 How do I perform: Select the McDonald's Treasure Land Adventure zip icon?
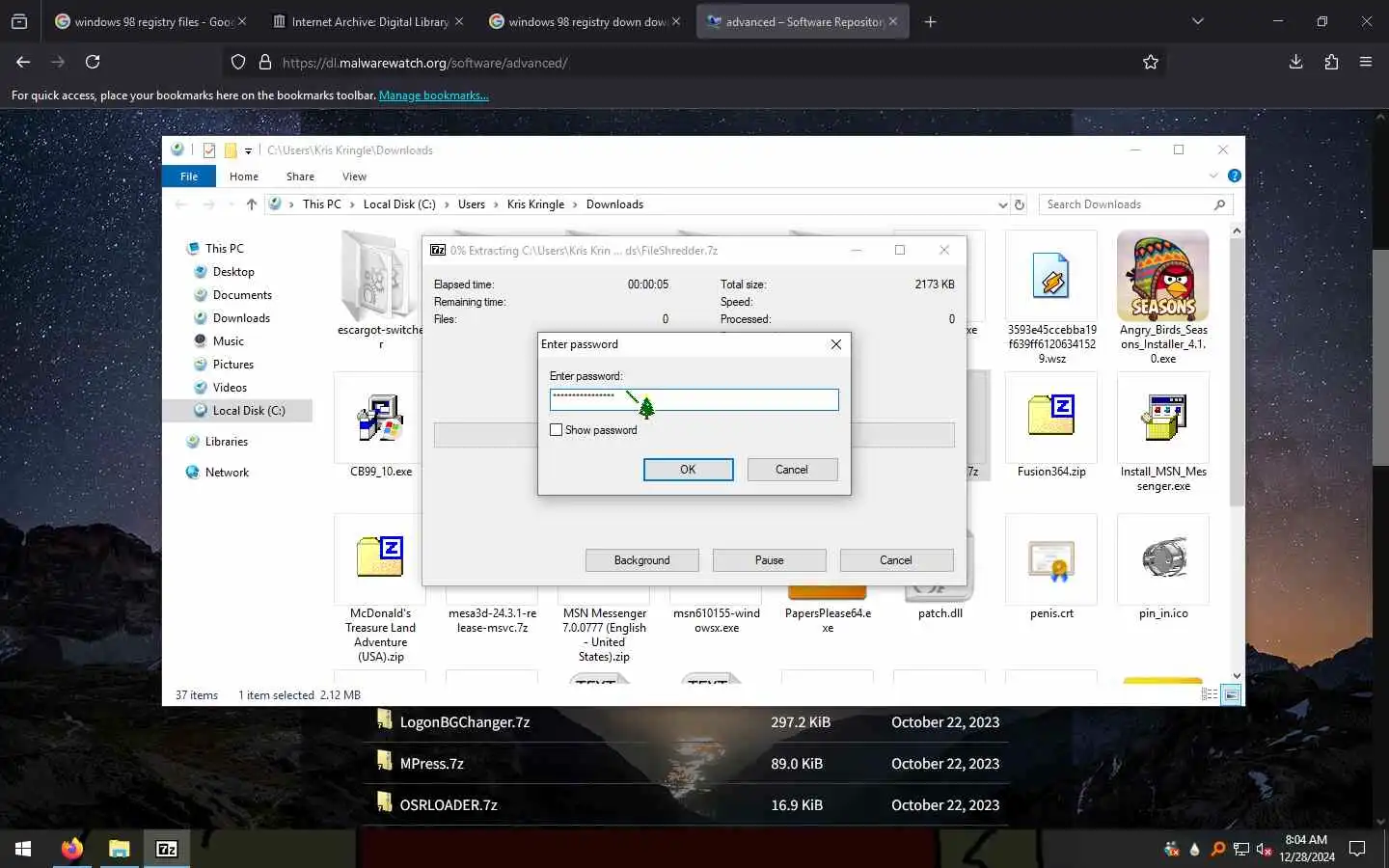pos(380,557)
